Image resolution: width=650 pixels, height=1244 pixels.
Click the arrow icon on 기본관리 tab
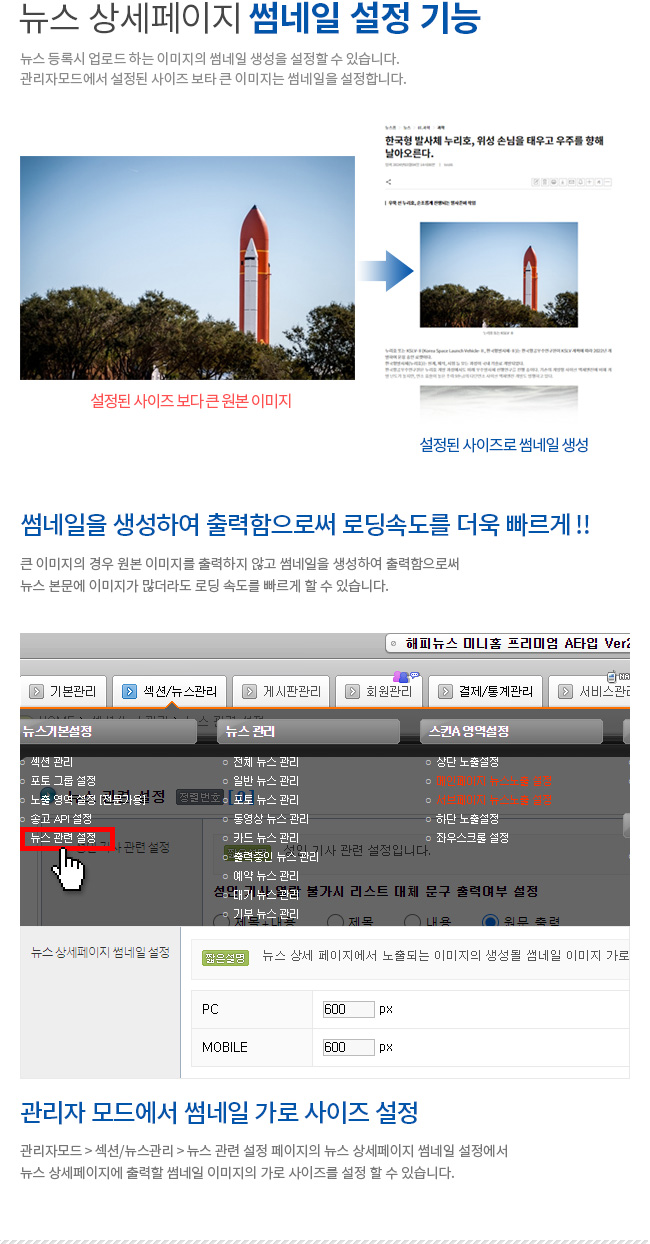tap(36, 691)
